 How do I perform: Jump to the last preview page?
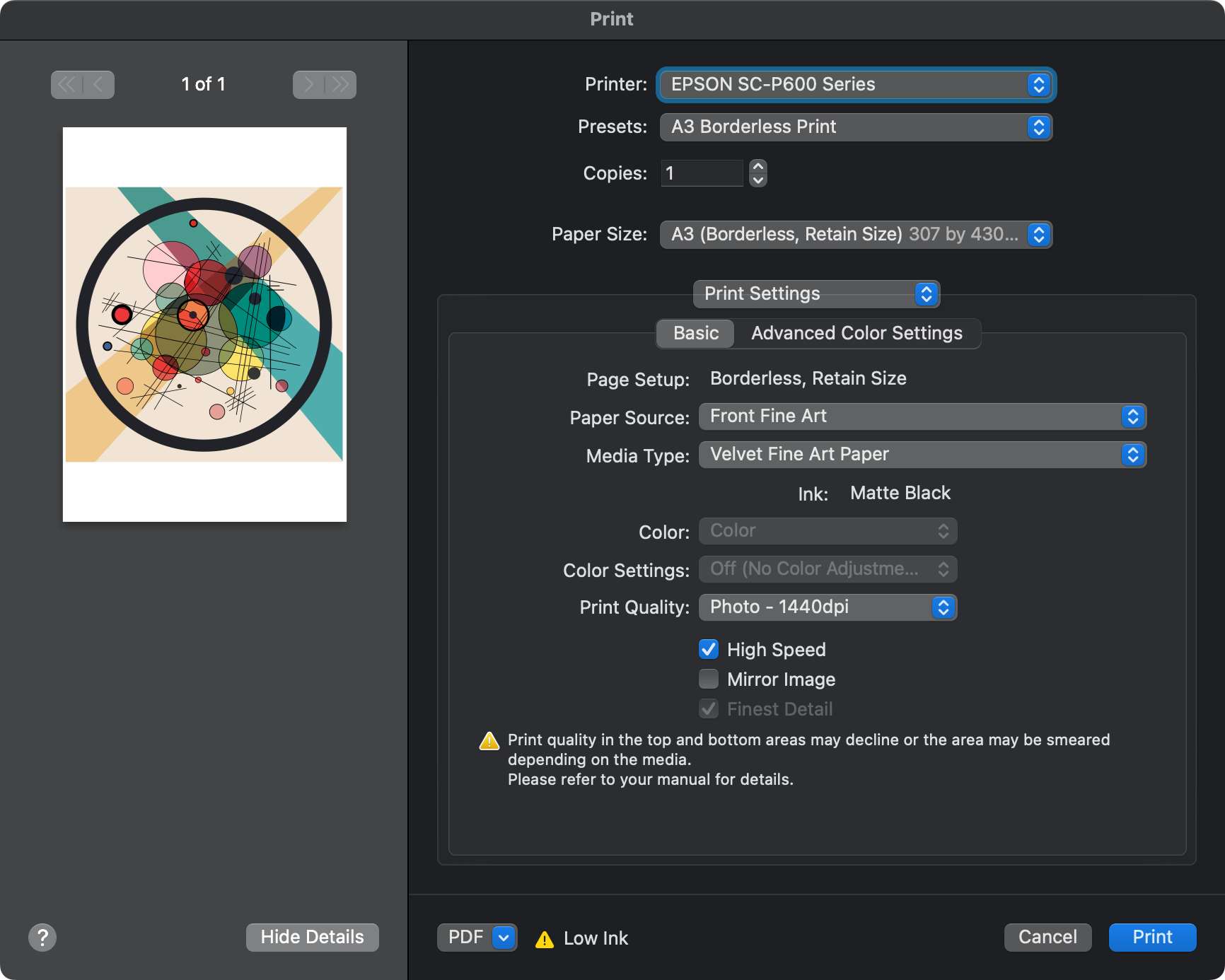(x=341, y=85)
